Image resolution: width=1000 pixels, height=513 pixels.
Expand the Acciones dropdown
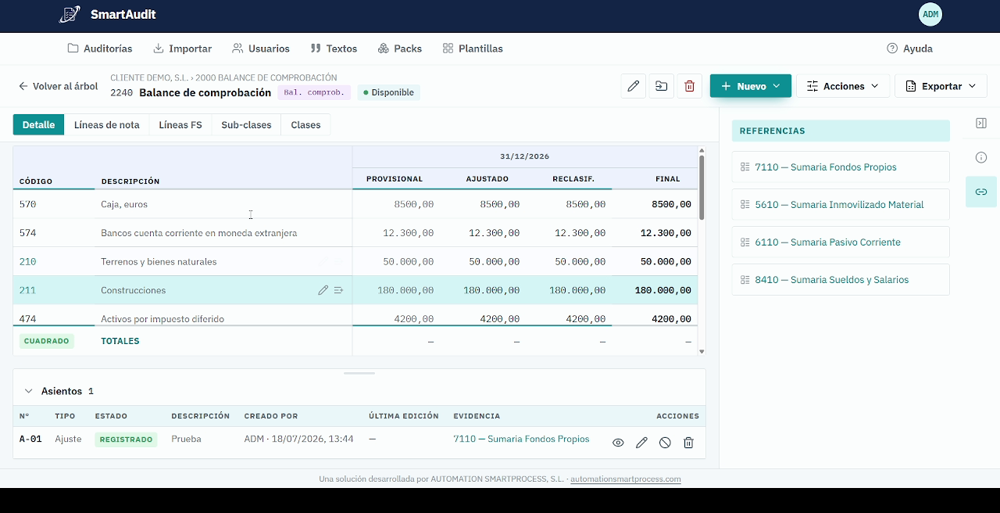pyautogui.click(x=842, y=86)
